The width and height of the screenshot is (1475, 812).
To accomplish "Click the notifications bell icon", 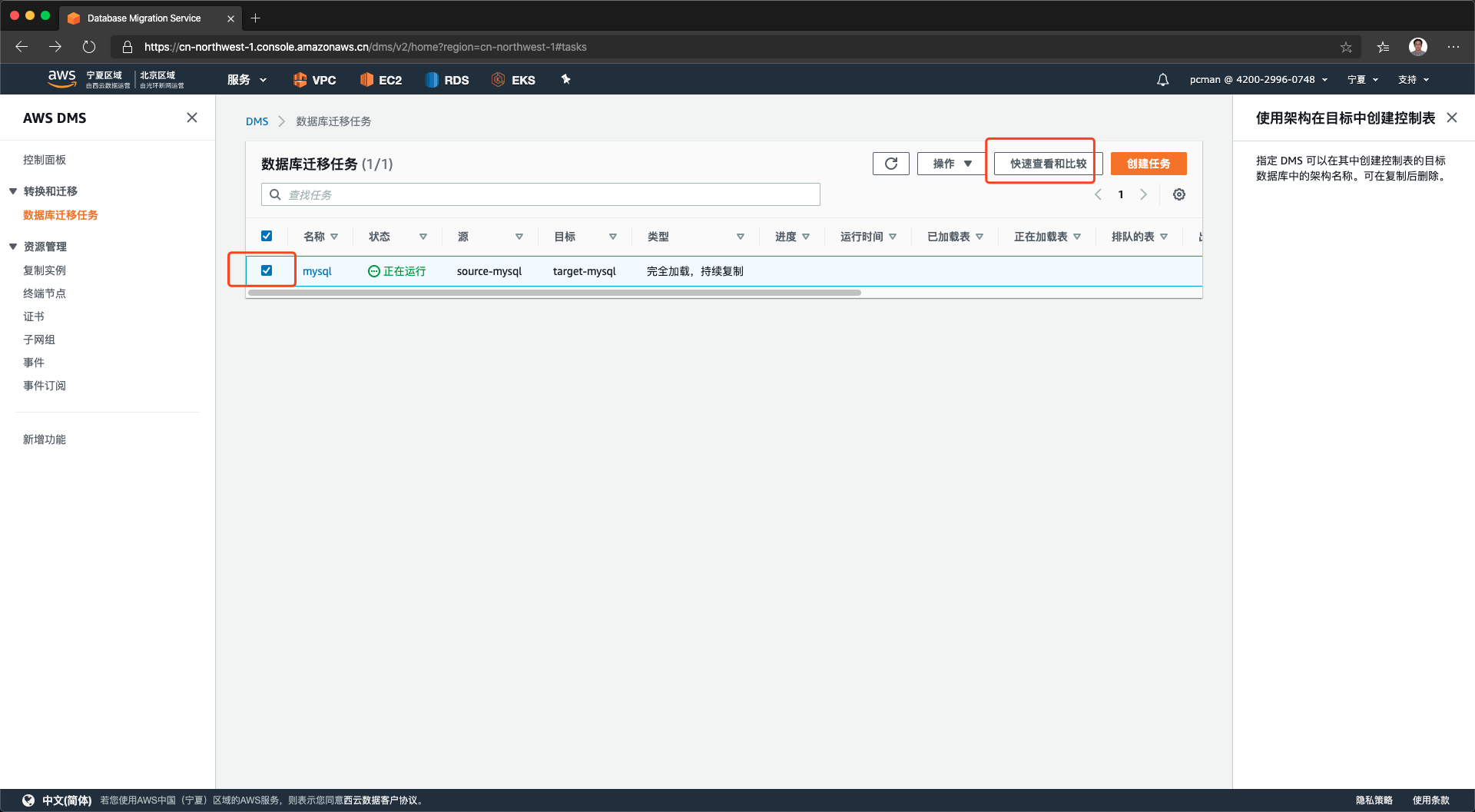I will pos(1162,80).
